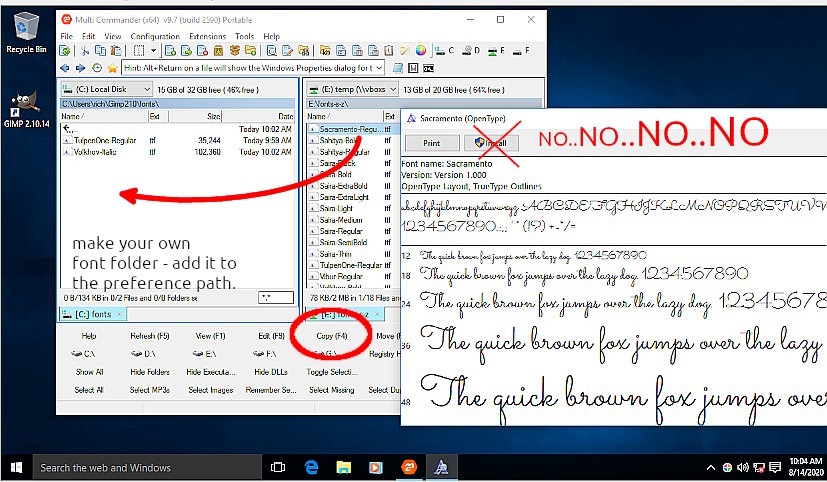Open the Windows Start menu
Viewport: 827px width, 482px height.
point(16,468)
